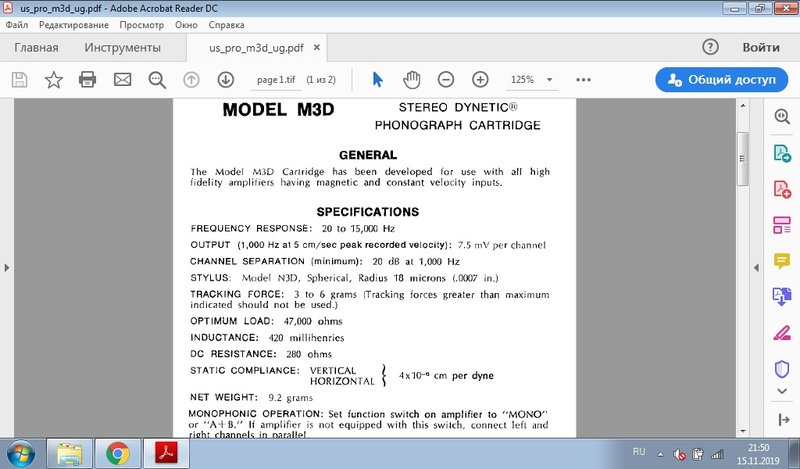Click the Общий доступ share button

point(721,80)
